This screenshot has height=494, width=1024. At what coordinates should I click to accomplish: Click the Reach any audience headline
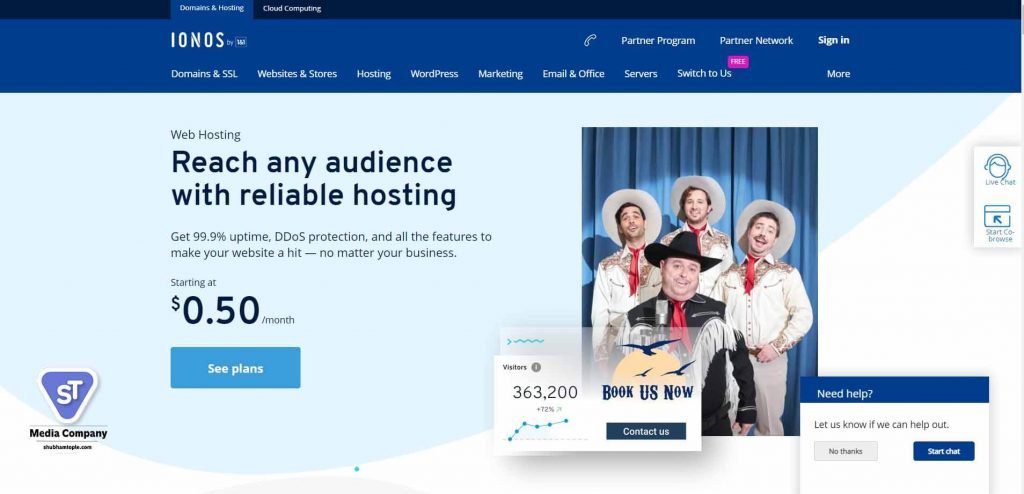click(313, 178)
